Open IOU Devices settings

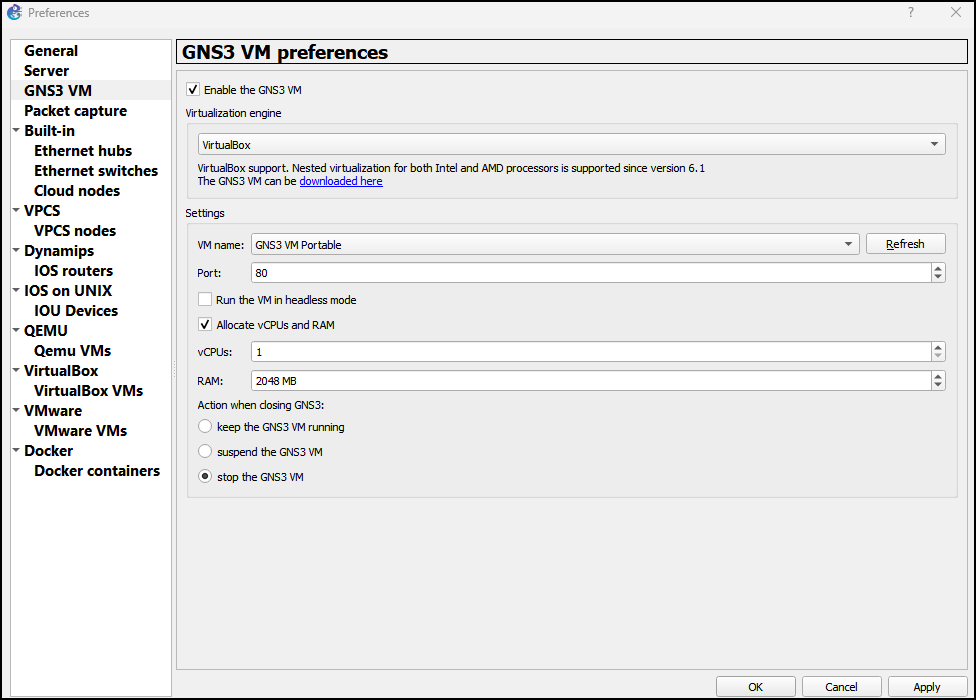(76, 310)
